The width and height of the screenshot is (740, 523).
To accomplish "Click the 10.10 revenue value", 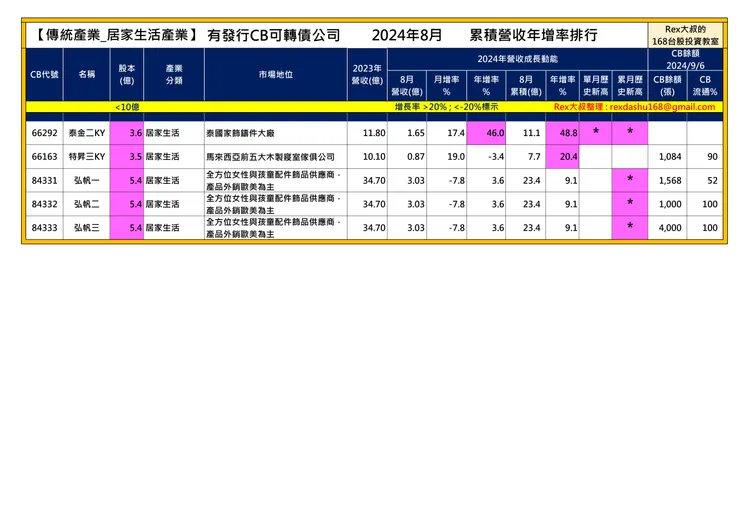I will (x=374, y=157).
